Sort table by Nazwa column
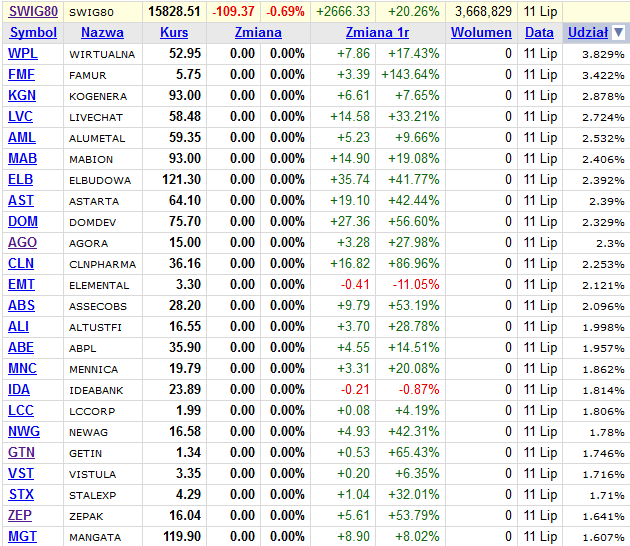 [x=102, y=33]
